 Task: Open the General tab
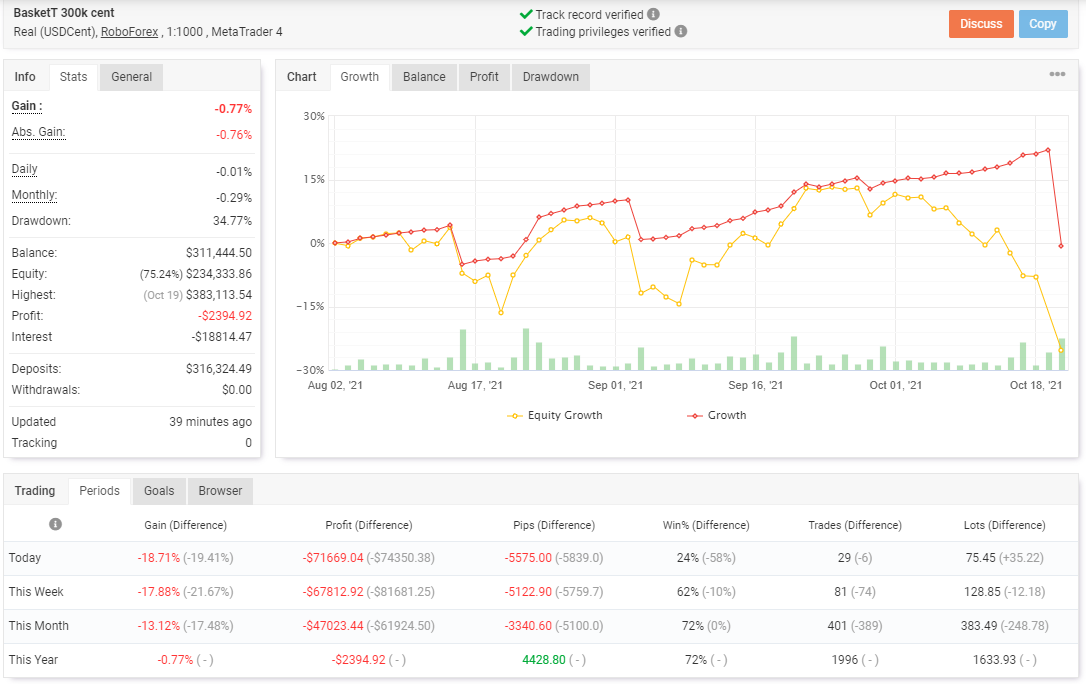(132, 77)
